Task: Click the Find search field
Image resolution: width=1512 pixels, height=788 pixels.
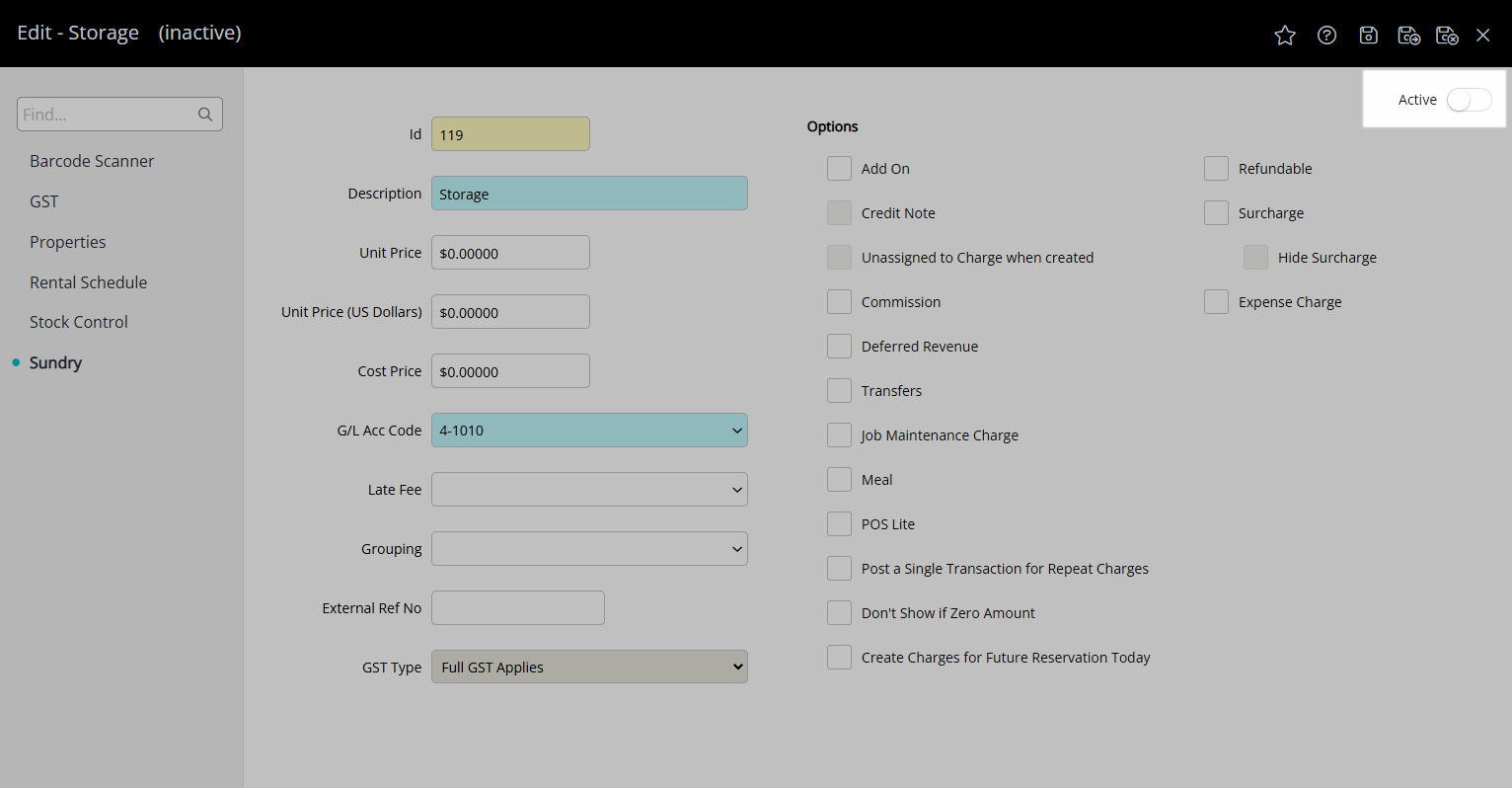Action: click(x=119, y=115)
